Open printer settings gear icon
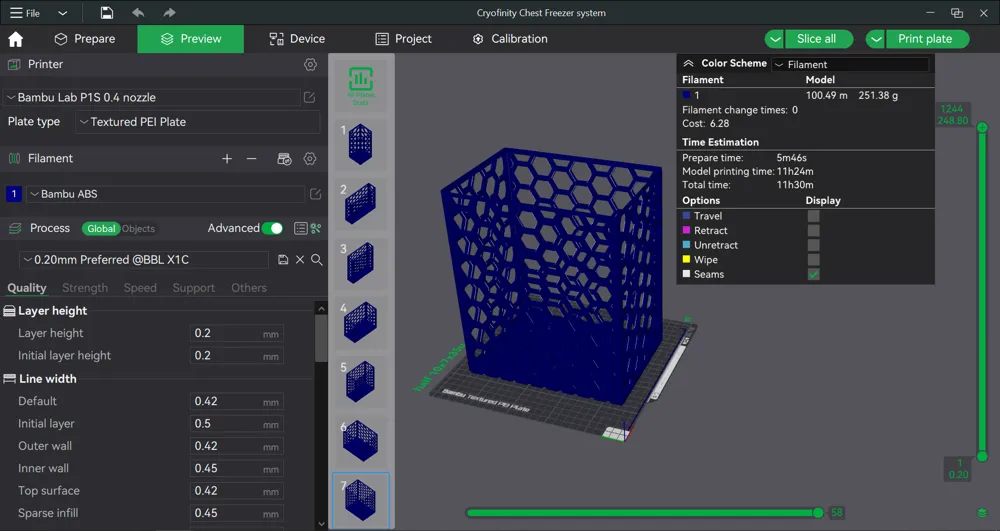Viewport: 1000px width, 531px height. (310, 64)
